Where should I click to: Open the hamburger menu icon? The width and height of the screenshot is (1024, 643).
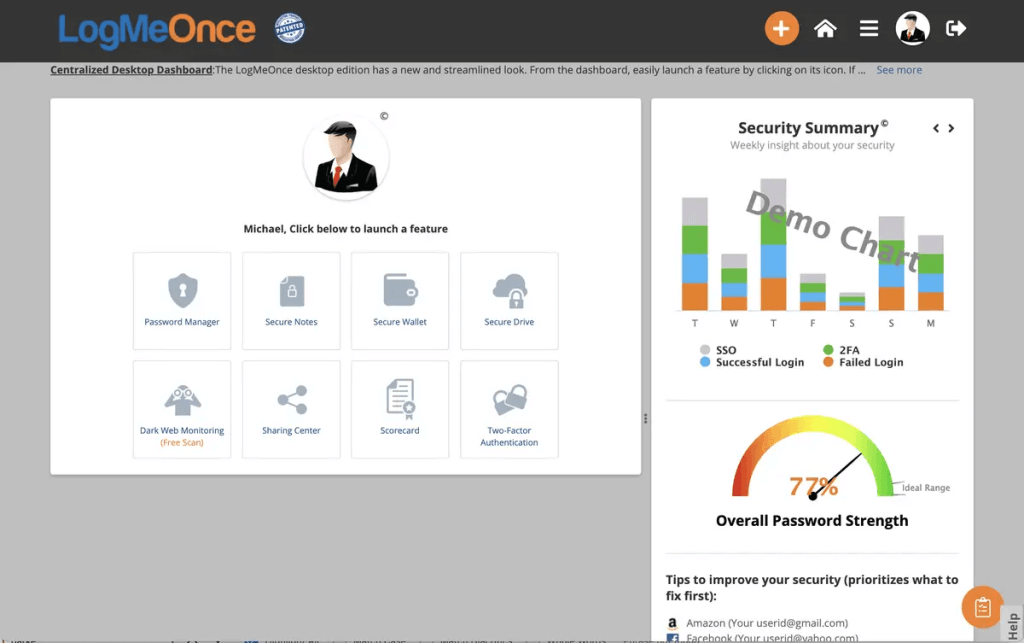click(x=869, y=28)
